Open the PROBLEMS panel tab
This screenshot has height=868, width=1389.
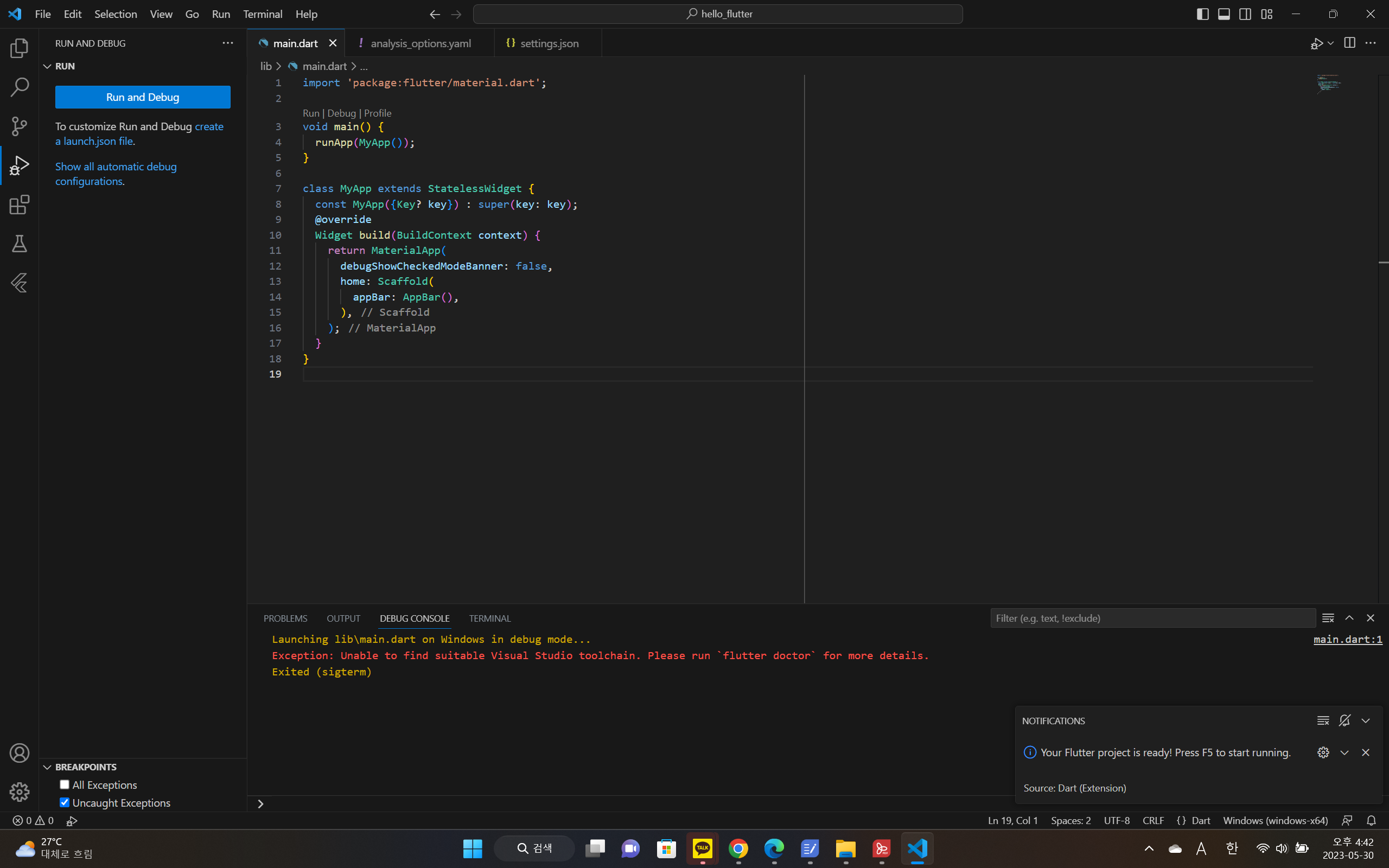coord(285,618)
